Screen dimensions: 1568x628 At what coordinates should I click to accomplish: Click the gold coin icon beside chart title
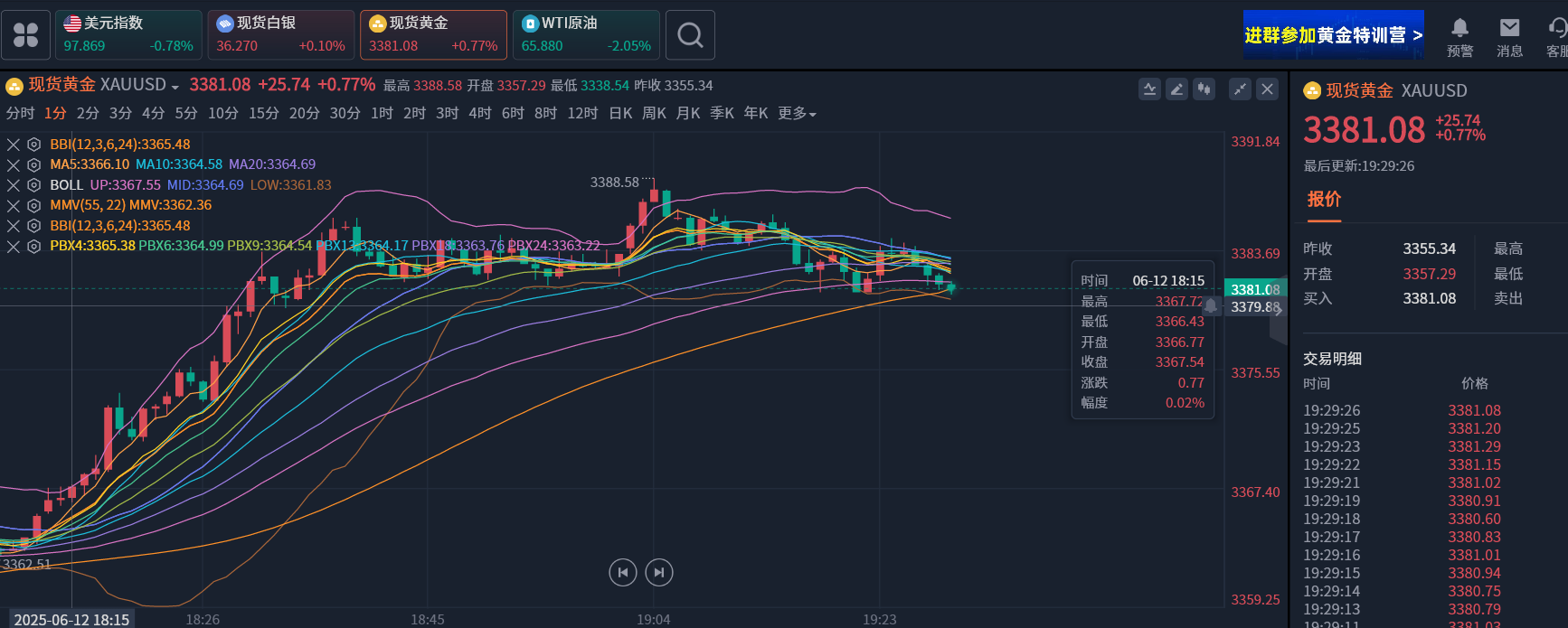pos(14,86)
